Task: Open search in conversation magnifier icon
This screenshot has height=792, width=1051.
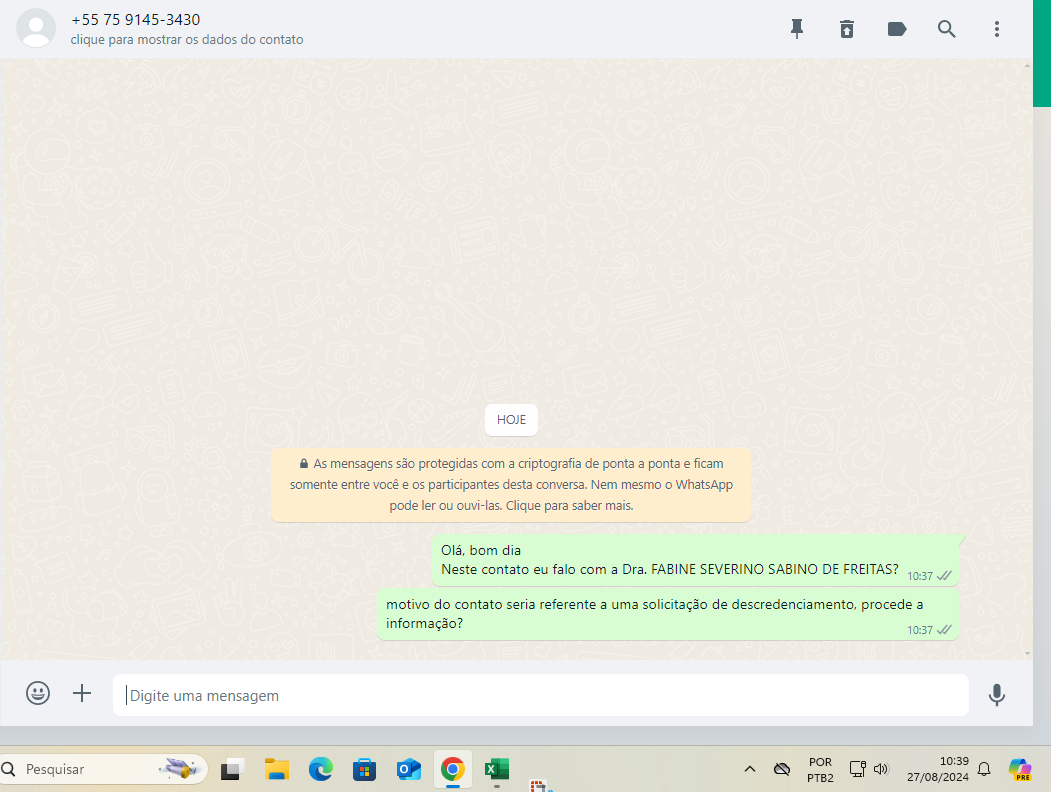Action: (x=946, y=29)
